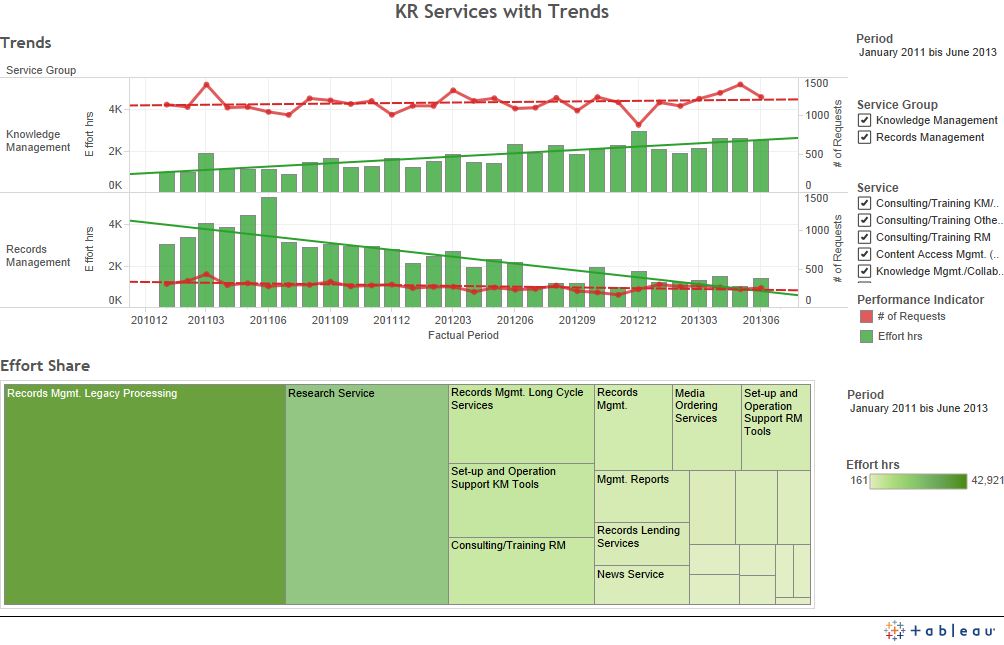
Task: Click the Factual Period axis title
Action: coord(463,336)
